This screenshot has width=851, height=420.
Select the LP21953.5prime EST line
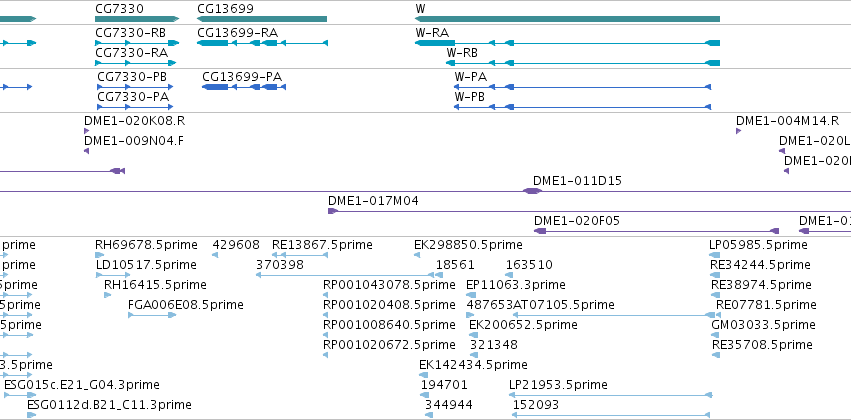(x=610, y=395)
